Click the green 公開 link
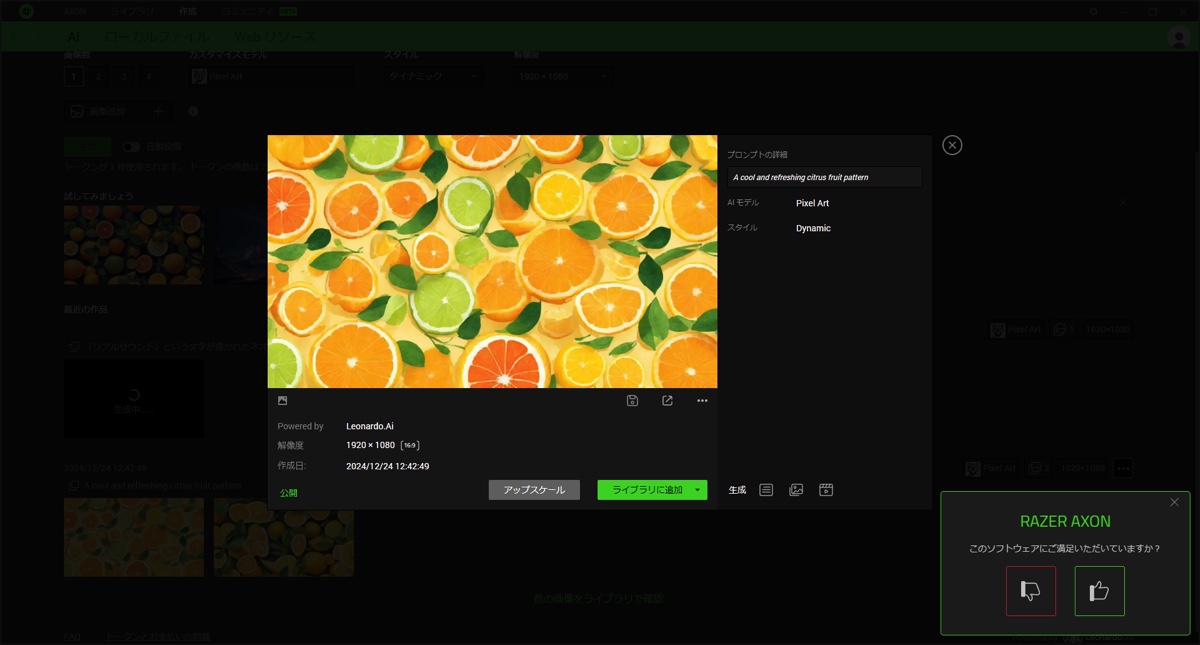The width and height of the screenshot is (1200, 645). coord(288,493)
